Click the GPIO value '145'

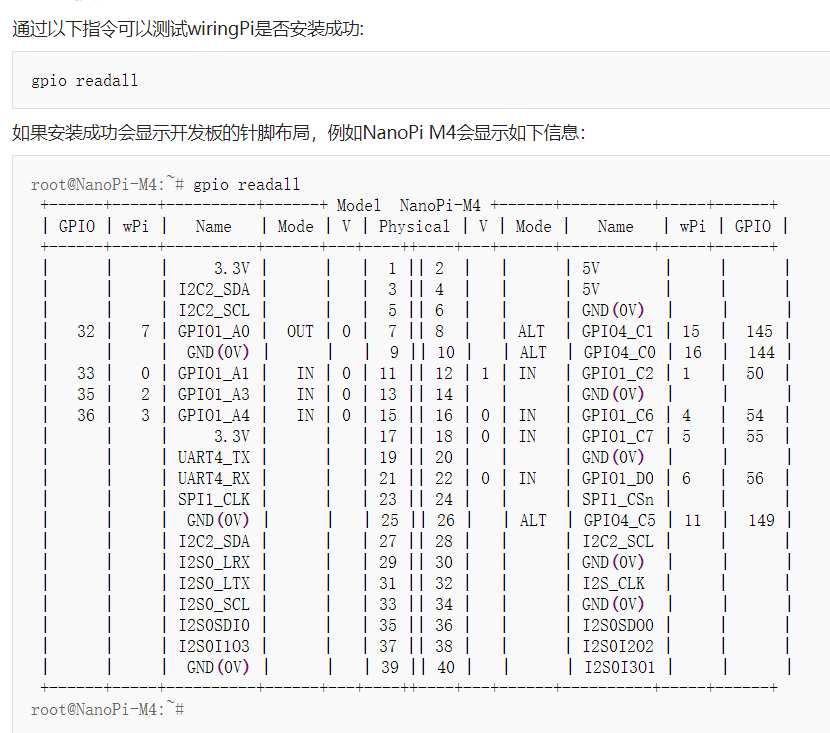point(760,331)
